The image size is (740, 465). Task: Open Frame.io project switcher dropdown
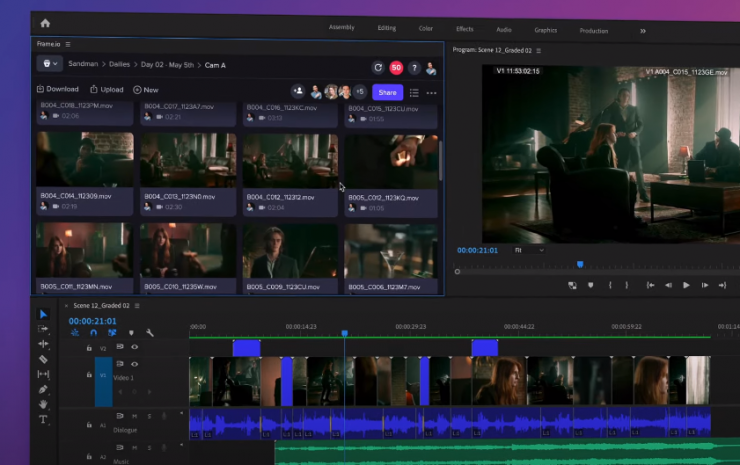tap(49, 63)
